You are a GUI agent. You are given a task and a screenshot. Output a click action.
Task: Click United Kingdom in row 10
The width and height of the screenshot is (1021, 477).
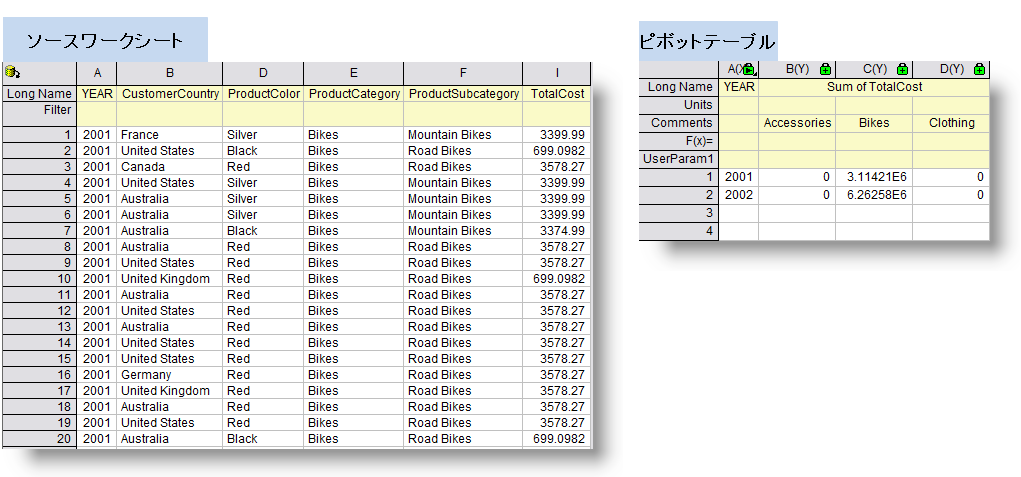pyautogui.click(x=170, y=279)
